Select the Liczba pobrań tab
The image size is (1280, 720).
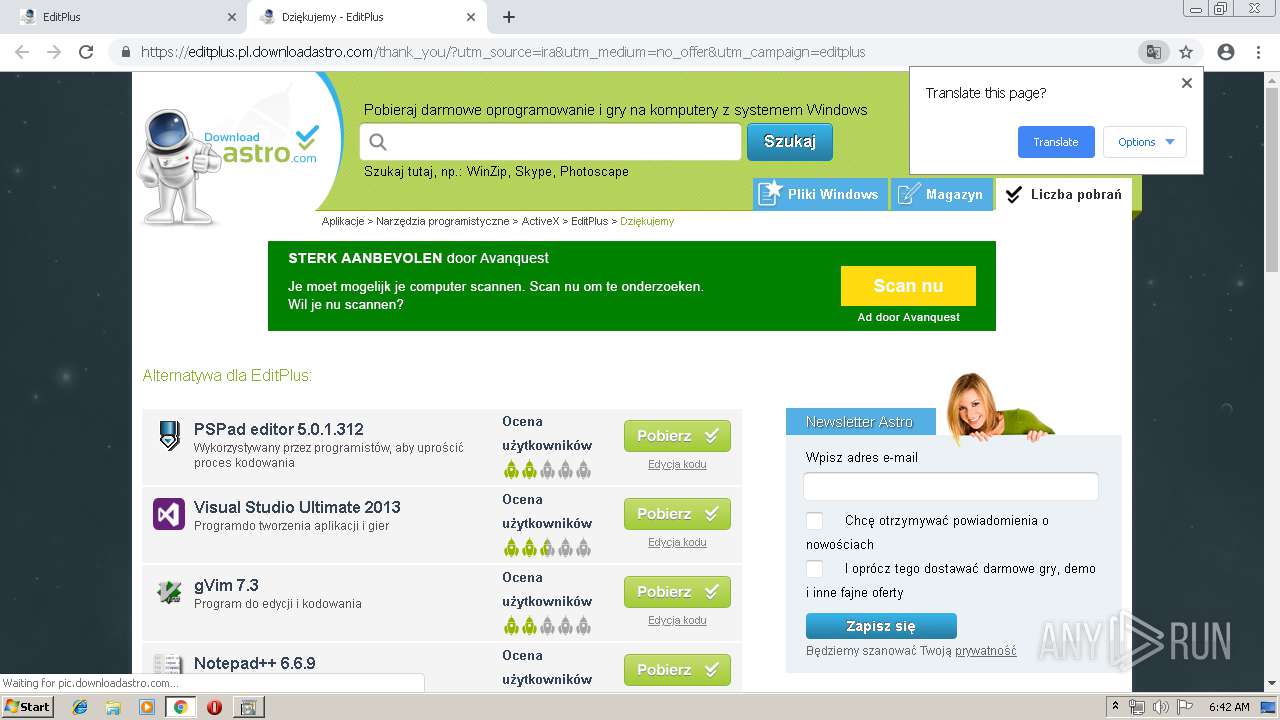(x=1063, y=194)
